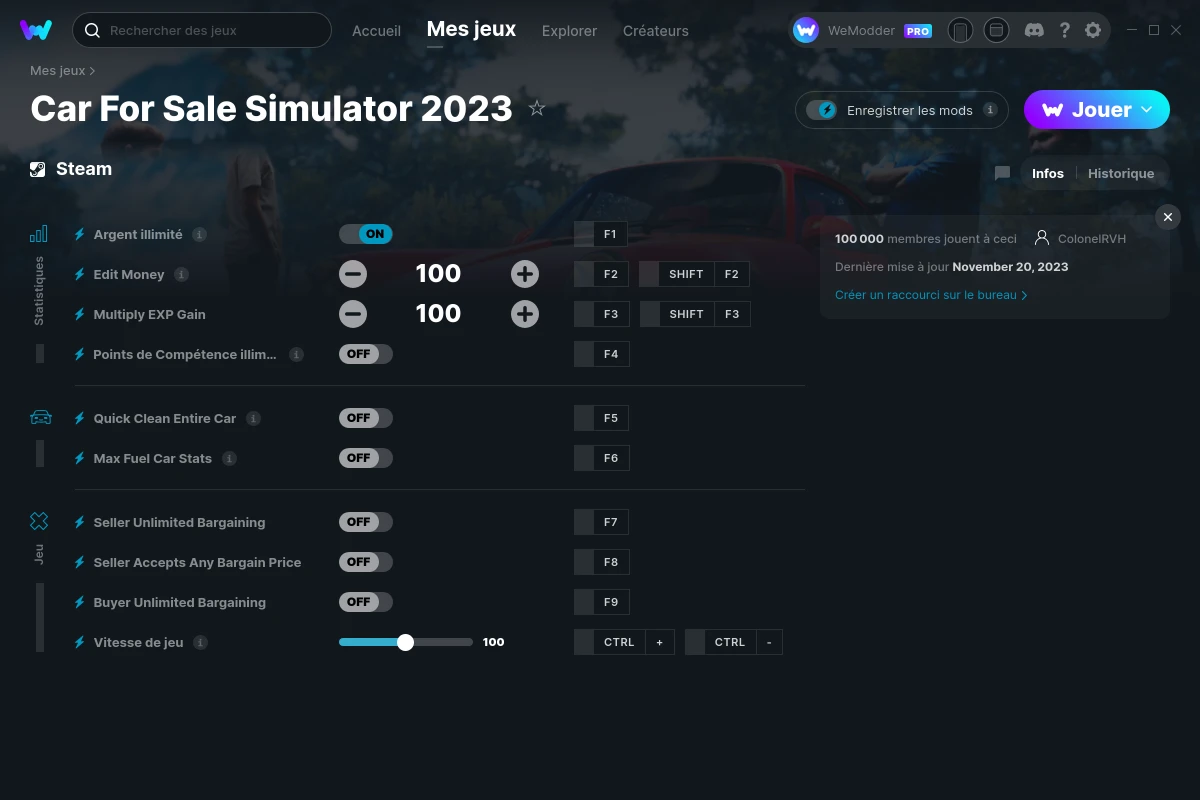This screenshot has width=1200, height=800.
Task: Close the info panel
Action: (1167, 217)
